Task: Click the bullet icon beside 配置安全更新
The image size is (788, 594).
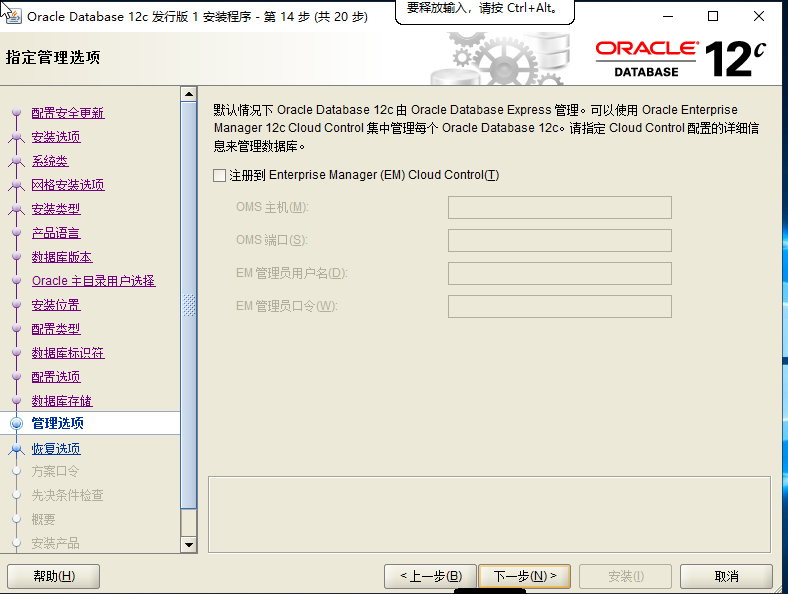Action: tap(17, 112)
